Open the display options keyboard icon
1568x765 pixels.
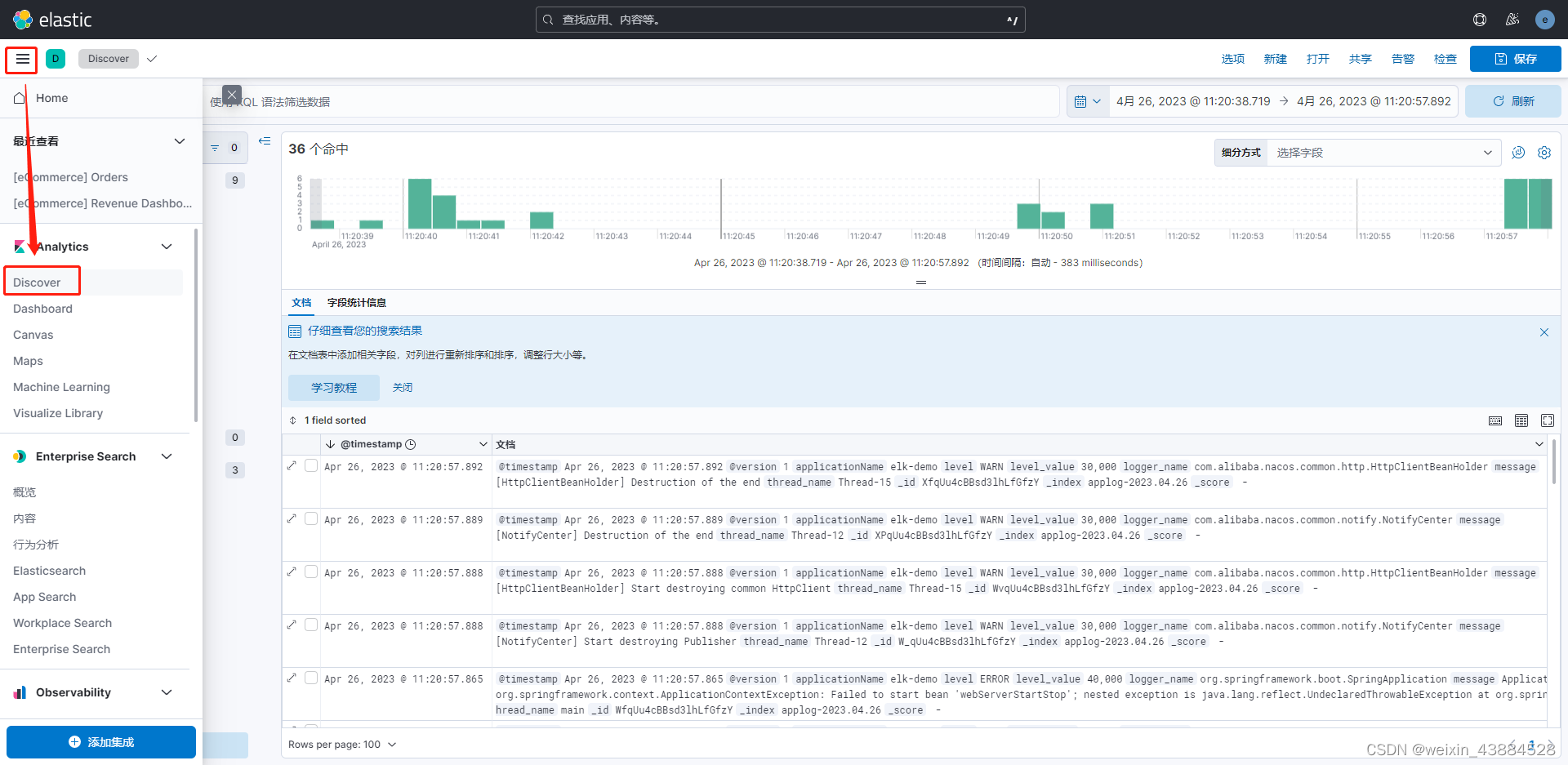click(1495, 420)
